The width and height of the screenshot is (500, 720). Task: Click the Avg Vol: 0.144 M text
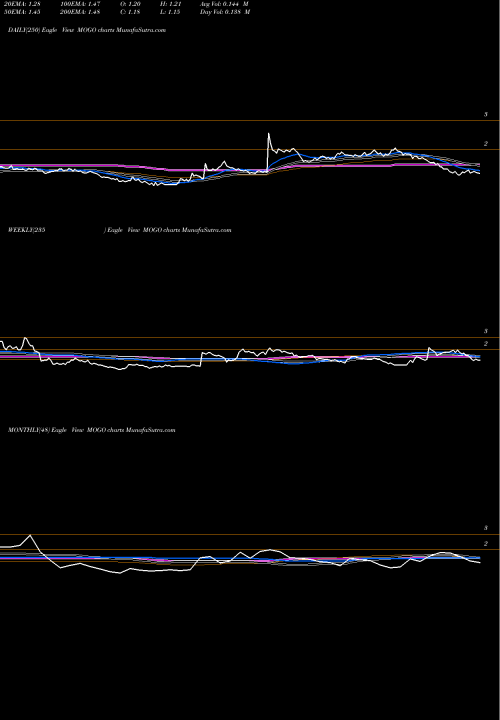click(225, 4)
